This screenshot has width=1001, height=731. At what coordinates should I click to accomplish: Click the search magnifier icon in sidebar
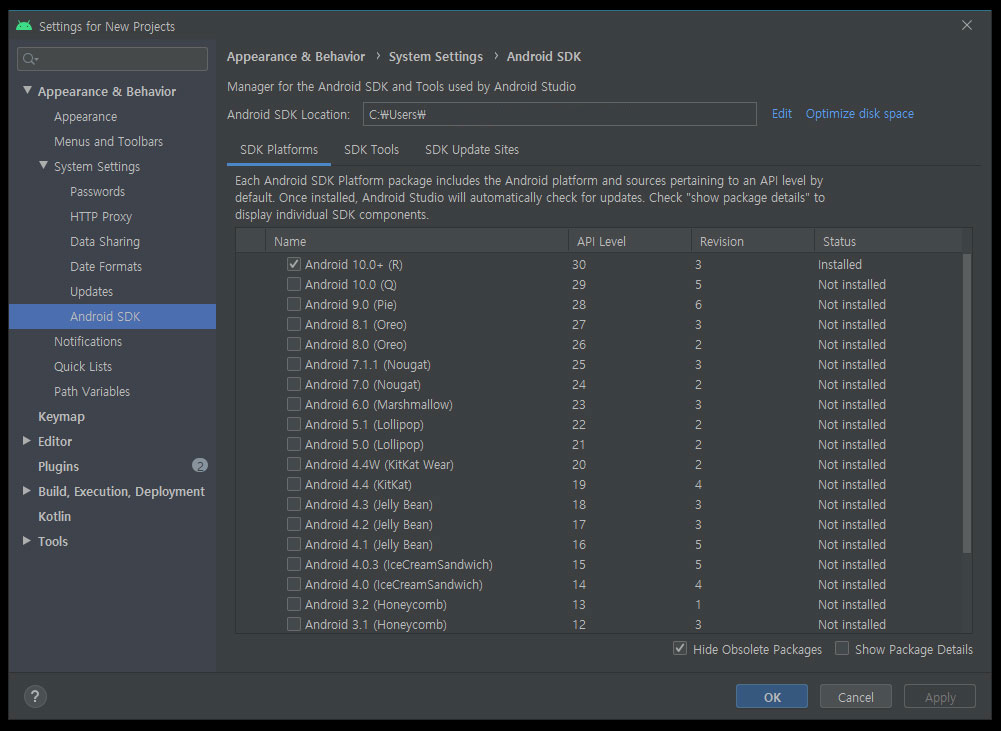pos(29,59)
